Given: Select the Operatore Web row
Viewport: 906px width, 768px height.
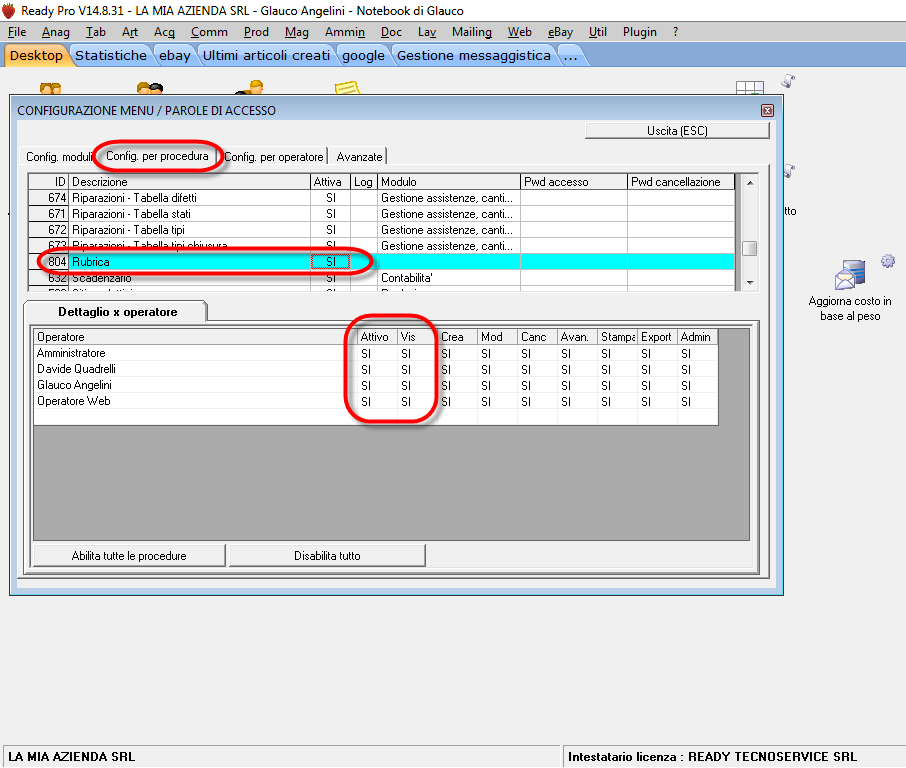Looking at the screenshot, I should 376,402.
